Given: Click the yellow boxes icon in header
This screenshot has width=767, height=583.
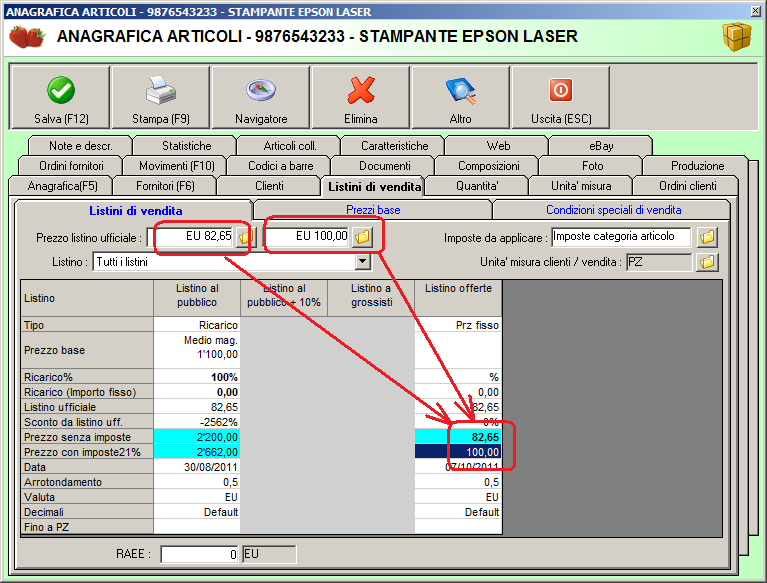Looking at the screenshot, I should tap(737, 37).
